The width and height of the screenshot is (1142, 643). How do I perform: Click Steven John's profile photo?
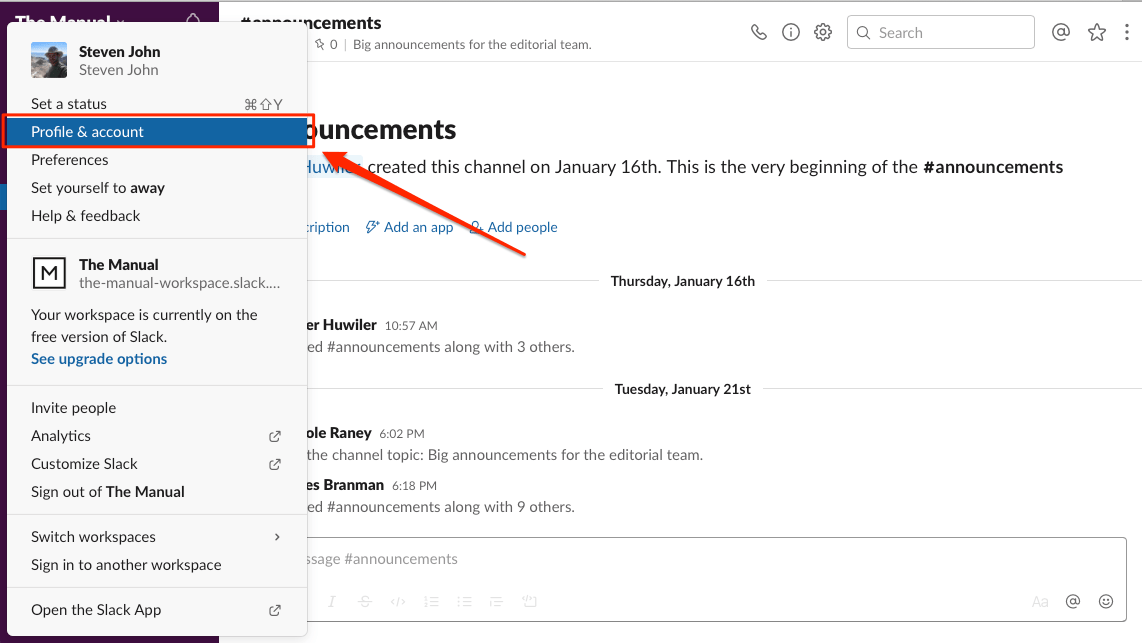point(49,60)
